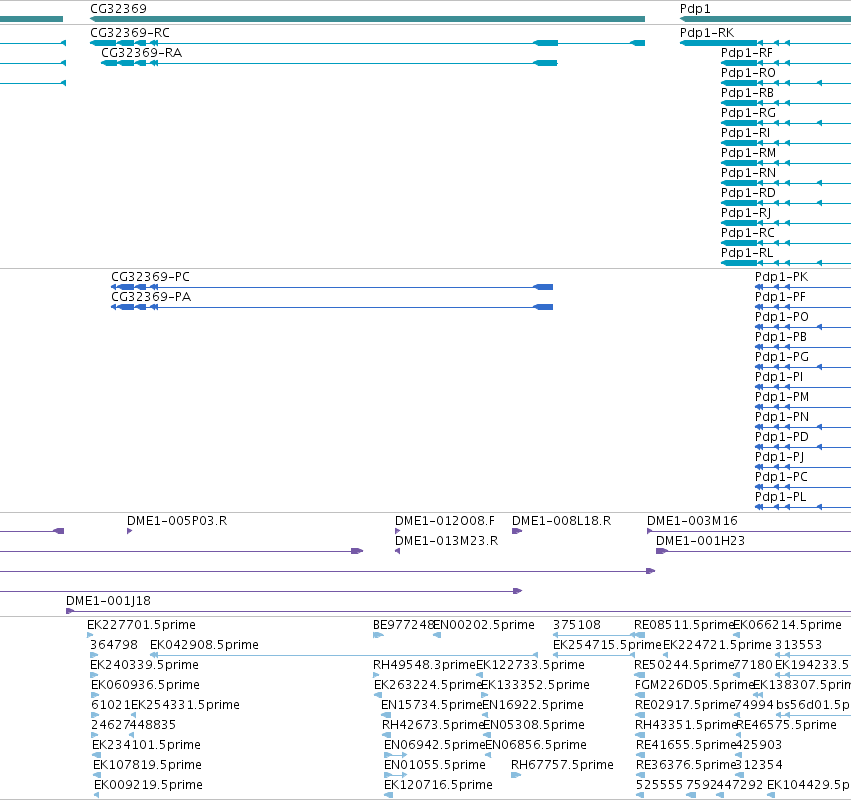
Task: Click the BE977248 EST label
Action: click(x=403, y=625)
